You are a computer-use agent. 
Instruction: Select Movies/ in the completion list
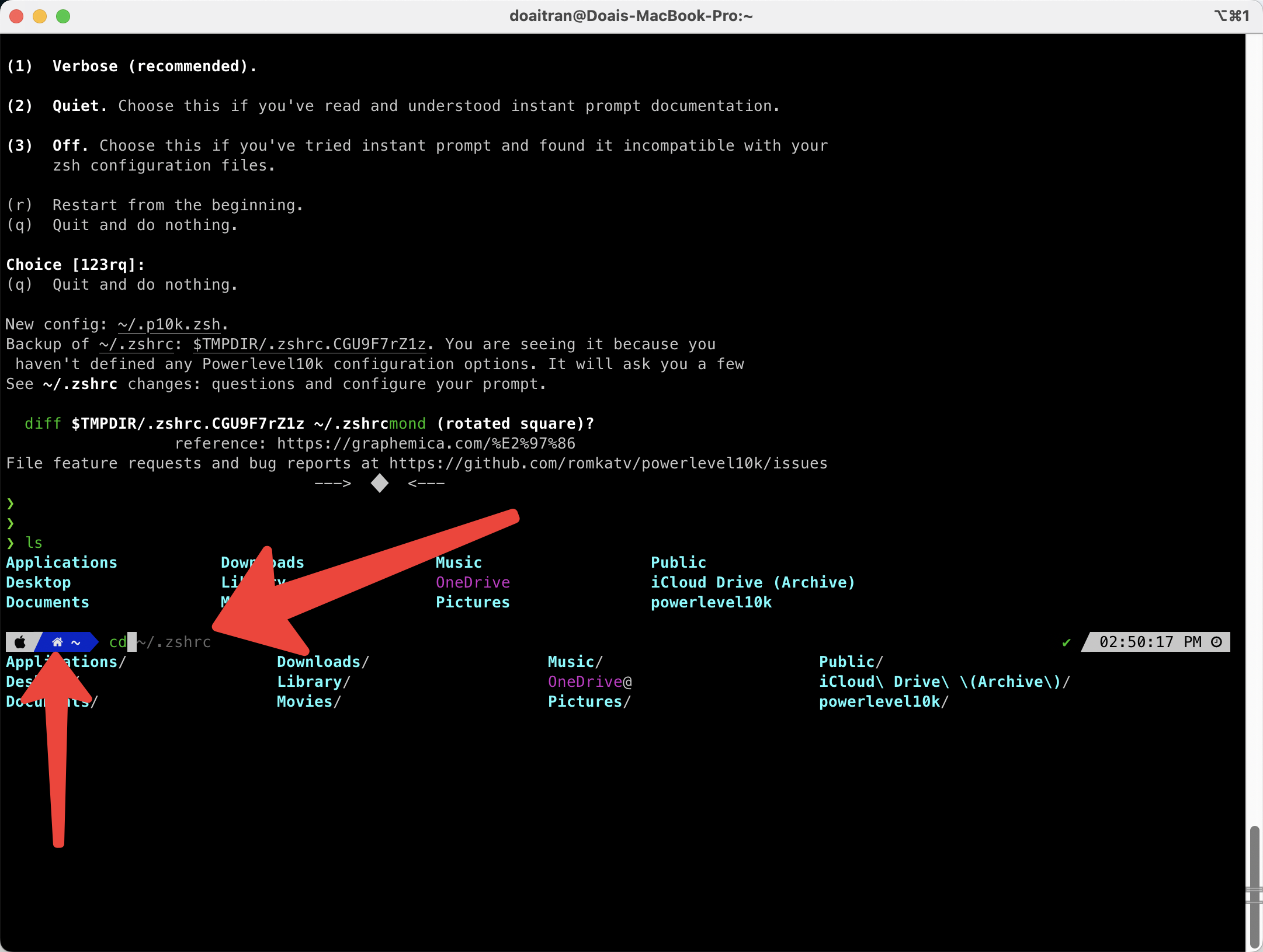coord(309,701)
